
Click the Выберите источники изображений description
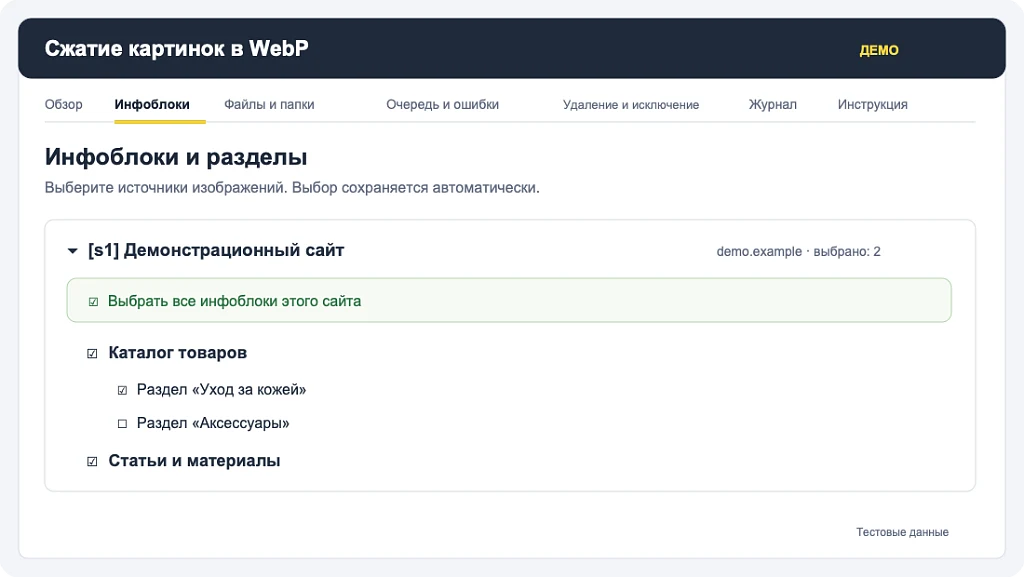click(292, 188)
